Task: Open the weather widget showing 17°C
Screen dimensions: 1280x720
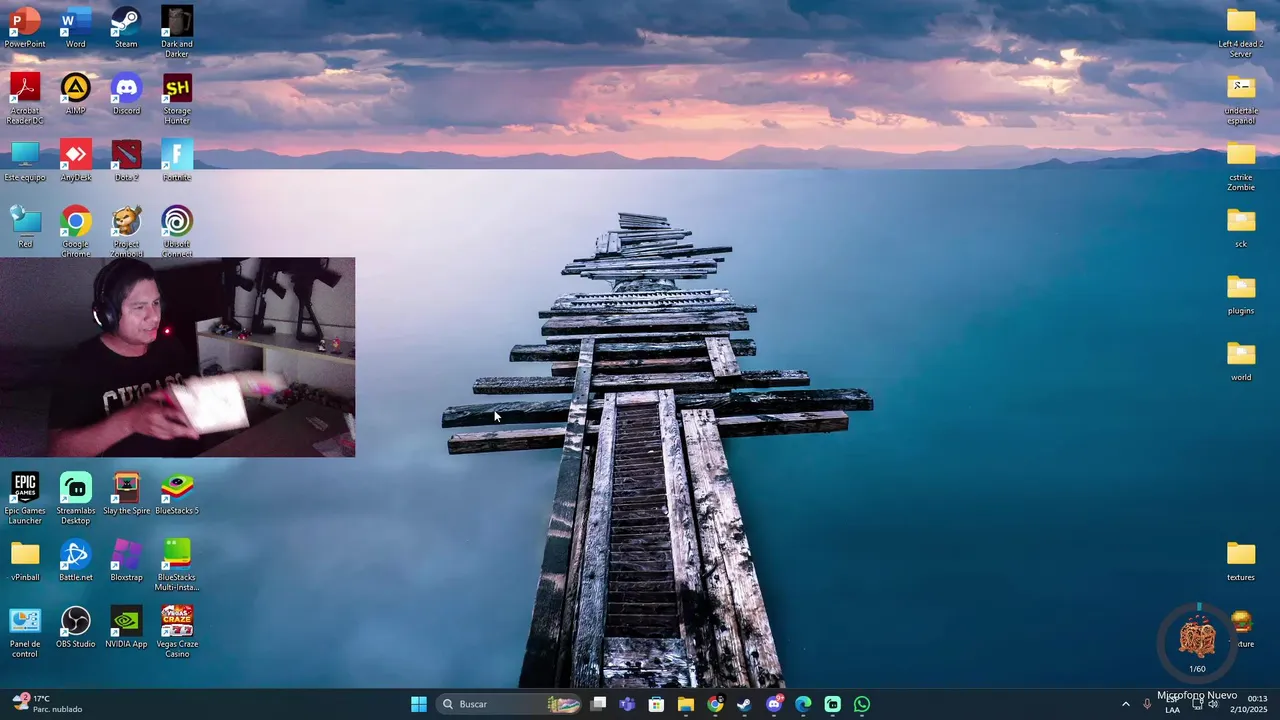Action: (x=48, y=704)
